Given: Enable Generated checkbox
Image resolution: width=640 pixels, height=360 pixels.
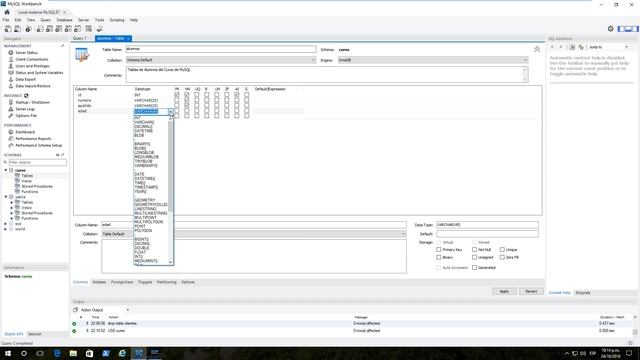Looking at the screenshot, I should 474,268.
